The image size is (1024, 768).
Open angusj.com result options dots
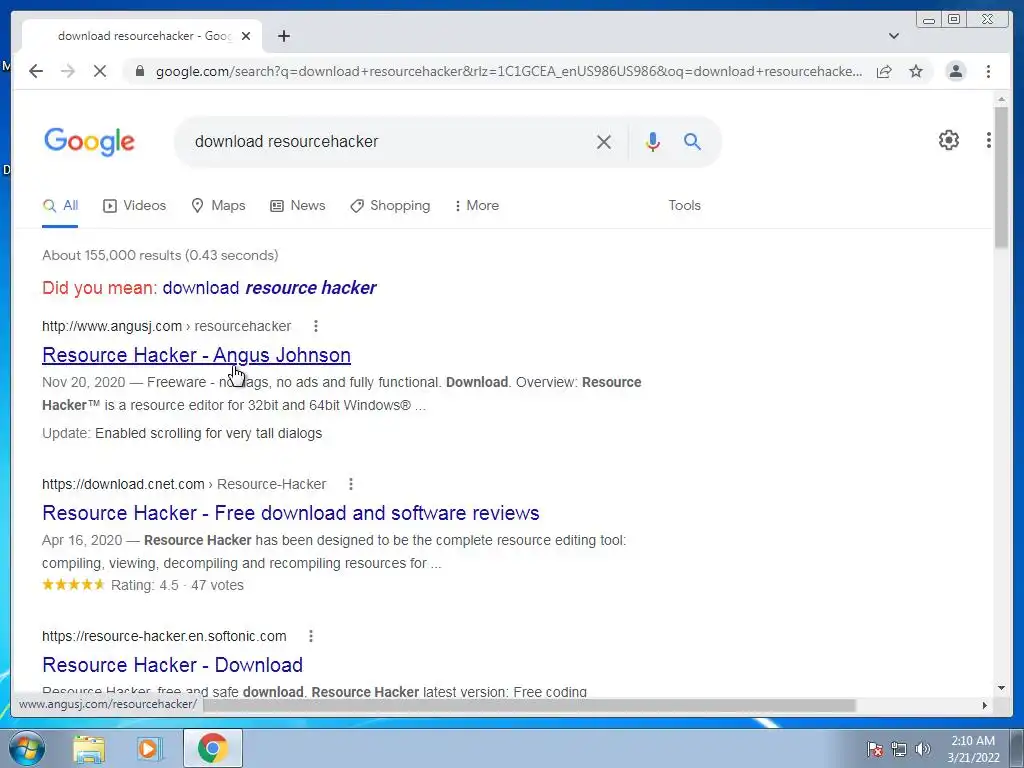315,326
